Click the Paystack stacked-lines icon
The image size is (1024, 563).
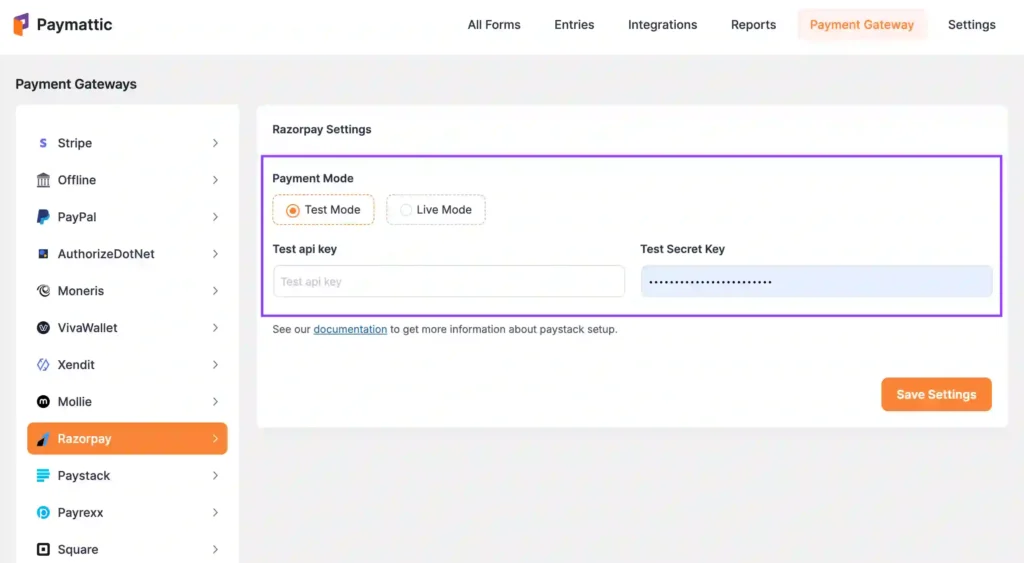(x=43, y=475)
